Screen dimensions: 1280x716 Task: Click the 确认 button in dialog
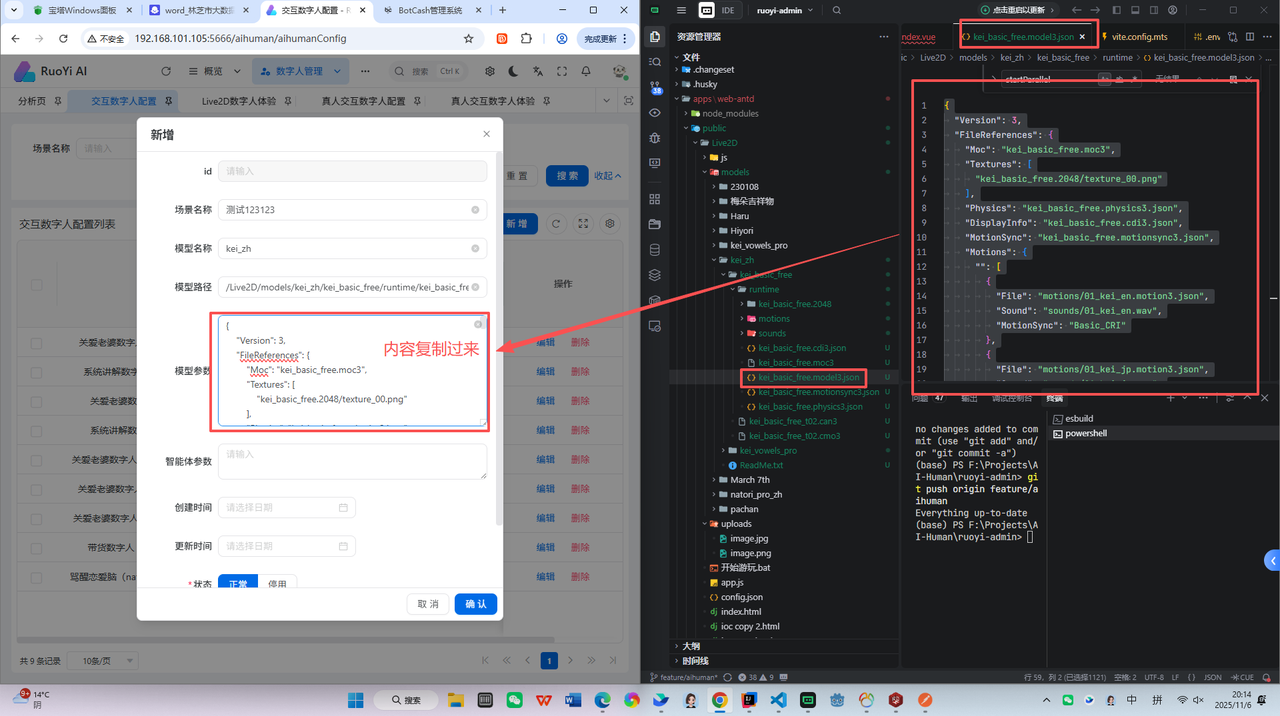pyautogui.click(x=476, y=604)
